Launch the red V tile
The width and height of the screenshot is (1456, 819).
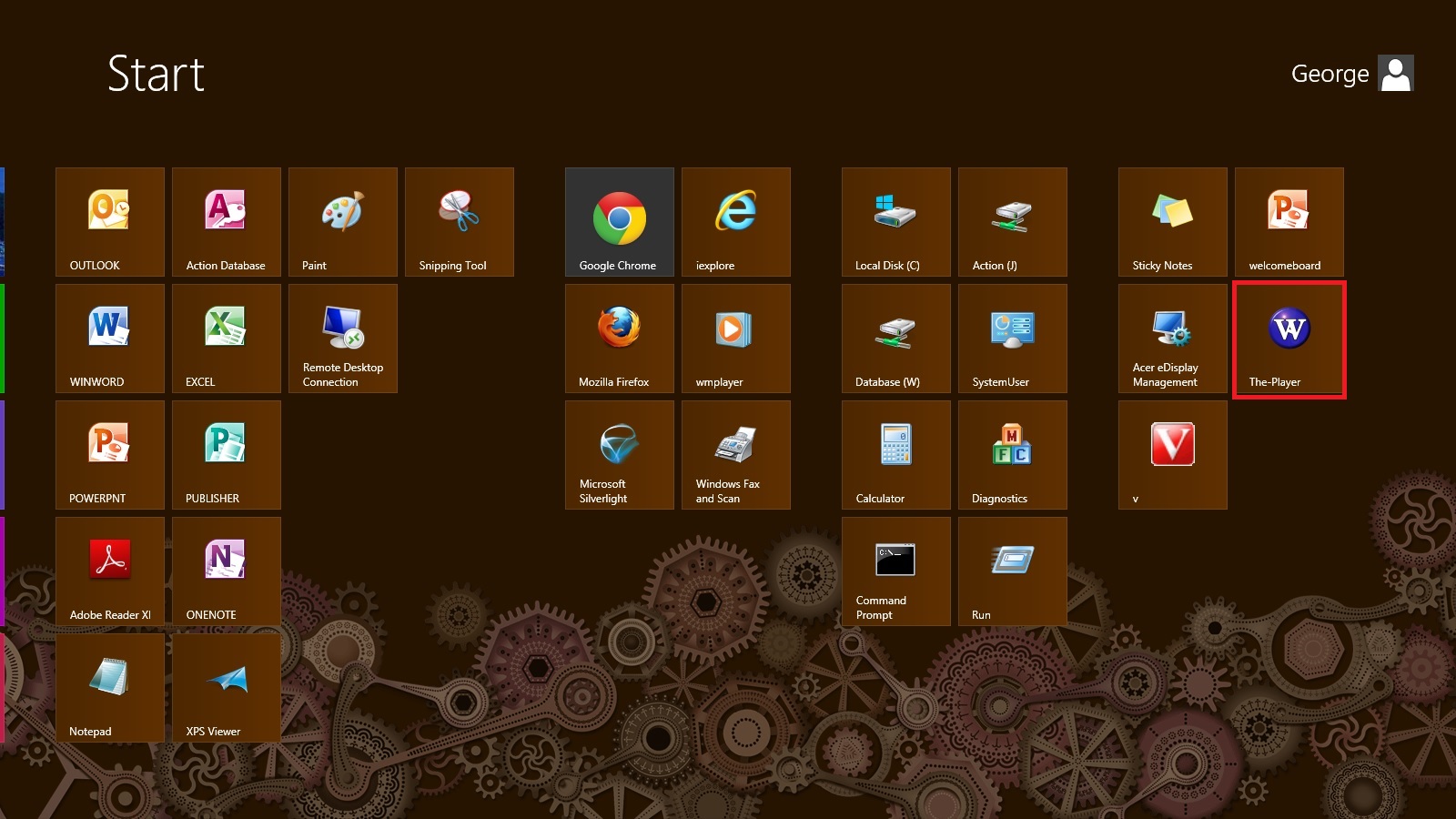(x=1173, y=455)
